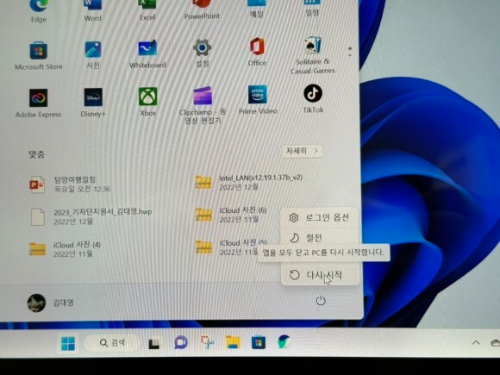500x375 pixels.
Task: Open TikTok app
Action: point(313,99)
